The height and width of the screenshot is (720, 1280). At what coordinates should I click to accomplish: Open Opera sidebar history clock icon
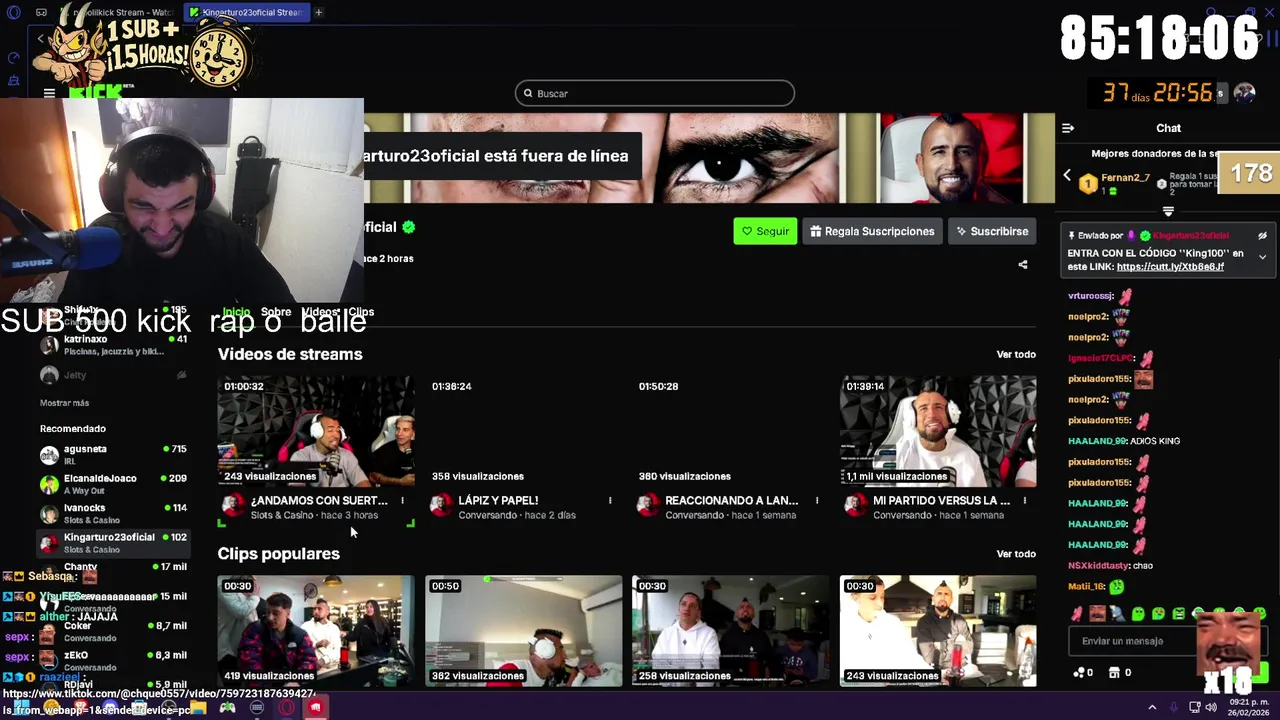[x=13, y=58]
